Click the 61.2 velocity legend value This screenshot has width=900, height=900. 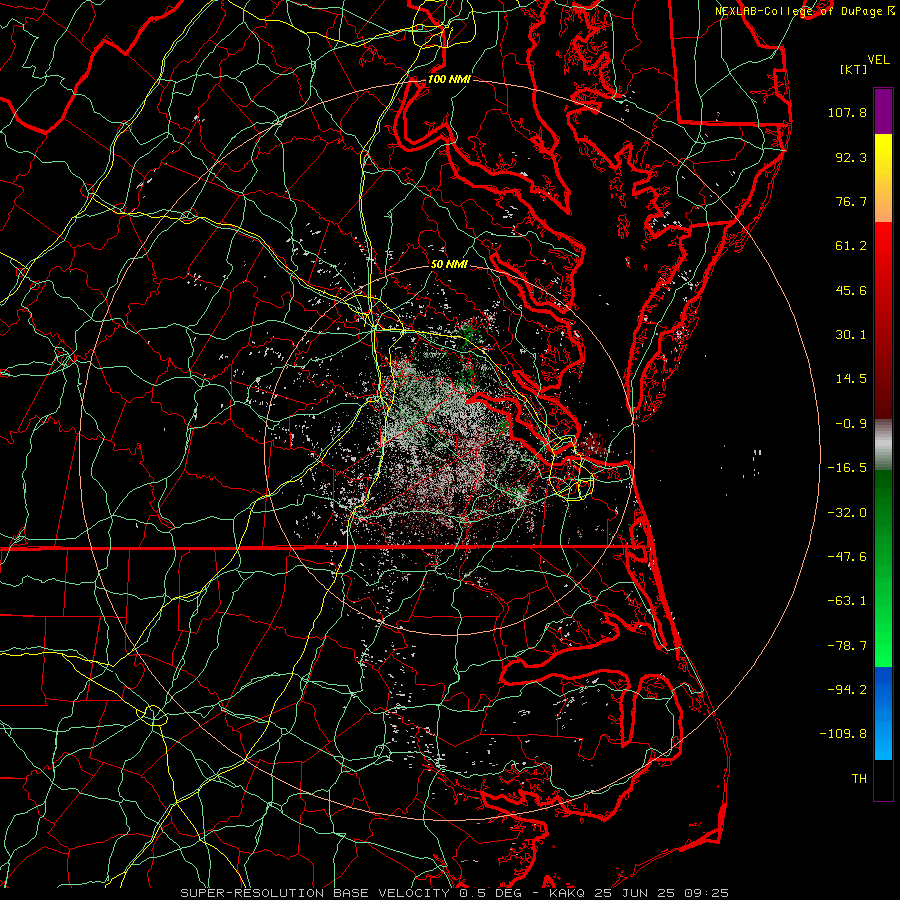[x=851, y=246]
